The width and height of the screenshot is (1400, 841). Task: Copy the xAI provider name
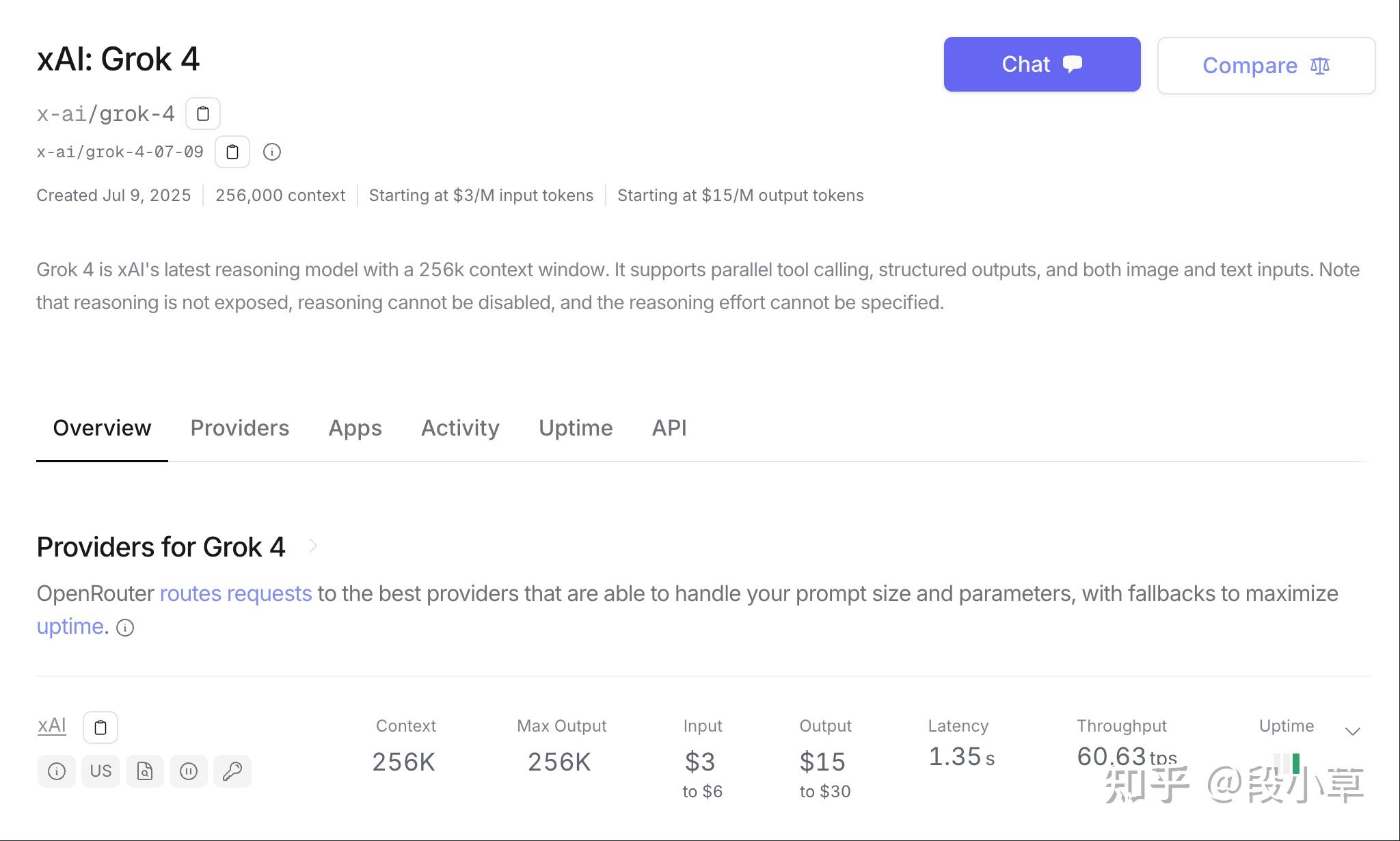[100, 727]
